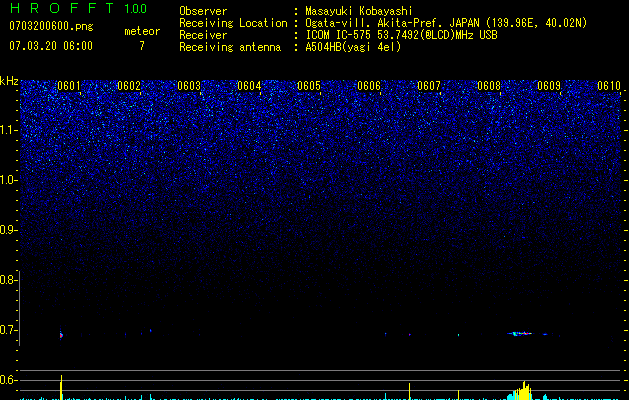This screenshot has height=400, width=629.
Task: Click the Ogata-vill. Akita-Pref. JAPAN location text
Action: point(446,23)
